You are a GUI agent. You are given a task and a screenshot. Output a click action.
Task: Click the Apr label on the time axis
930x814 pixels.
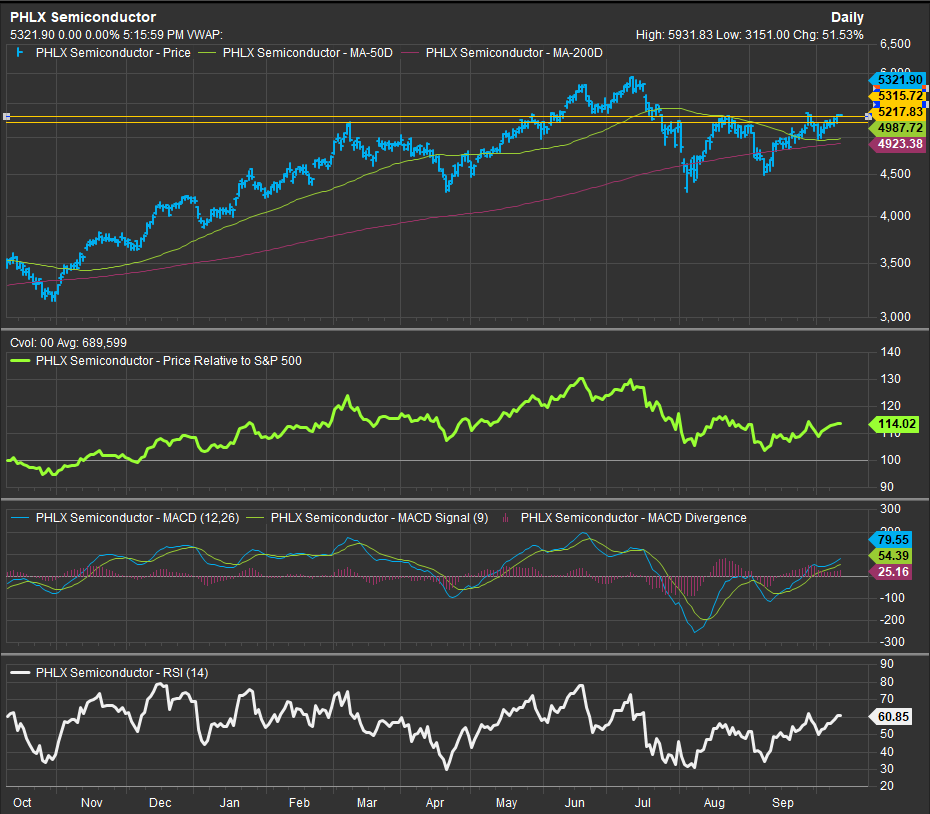point(435,803)
